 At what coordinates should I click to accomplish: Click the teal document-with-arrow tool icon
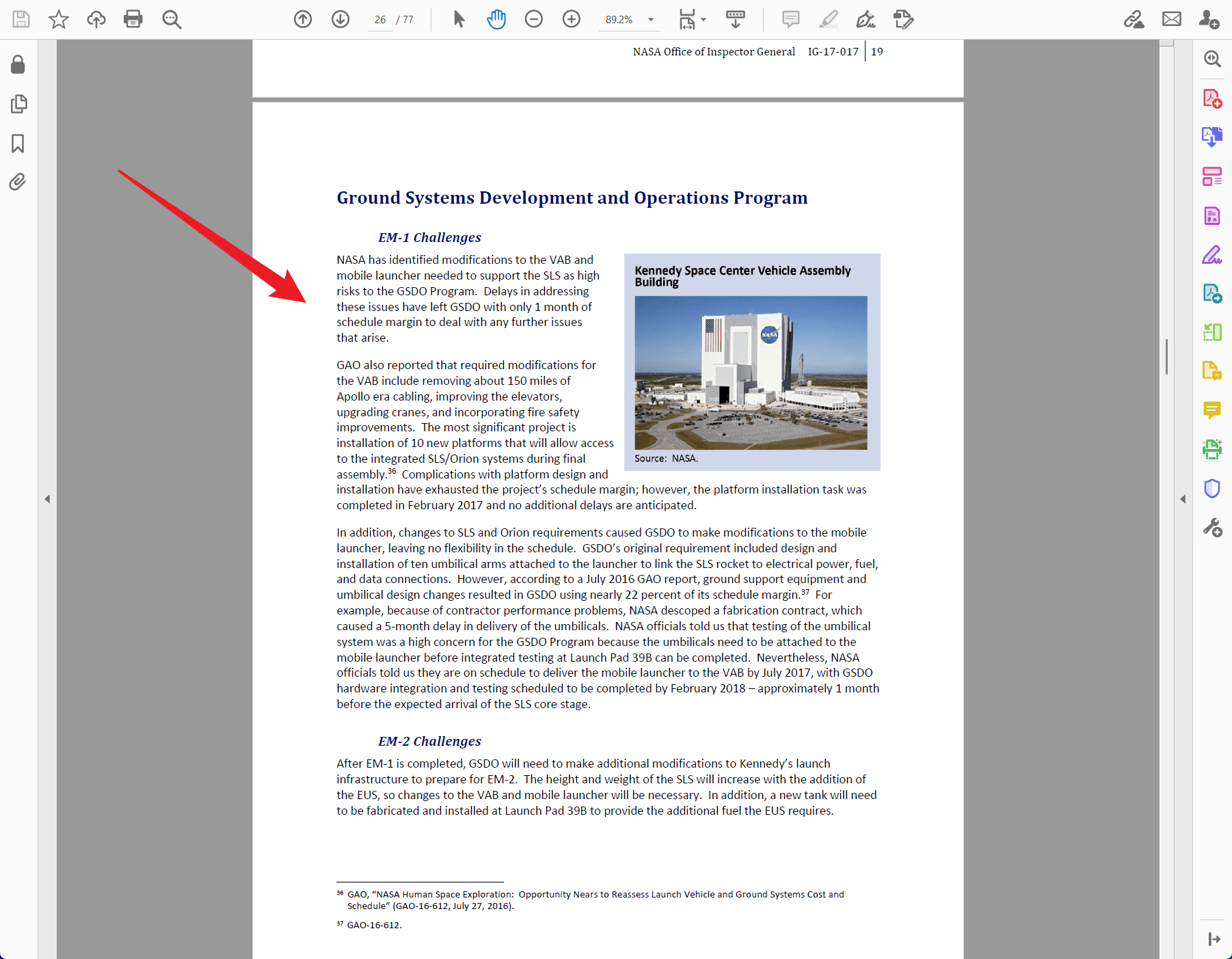coord(1212,294)
